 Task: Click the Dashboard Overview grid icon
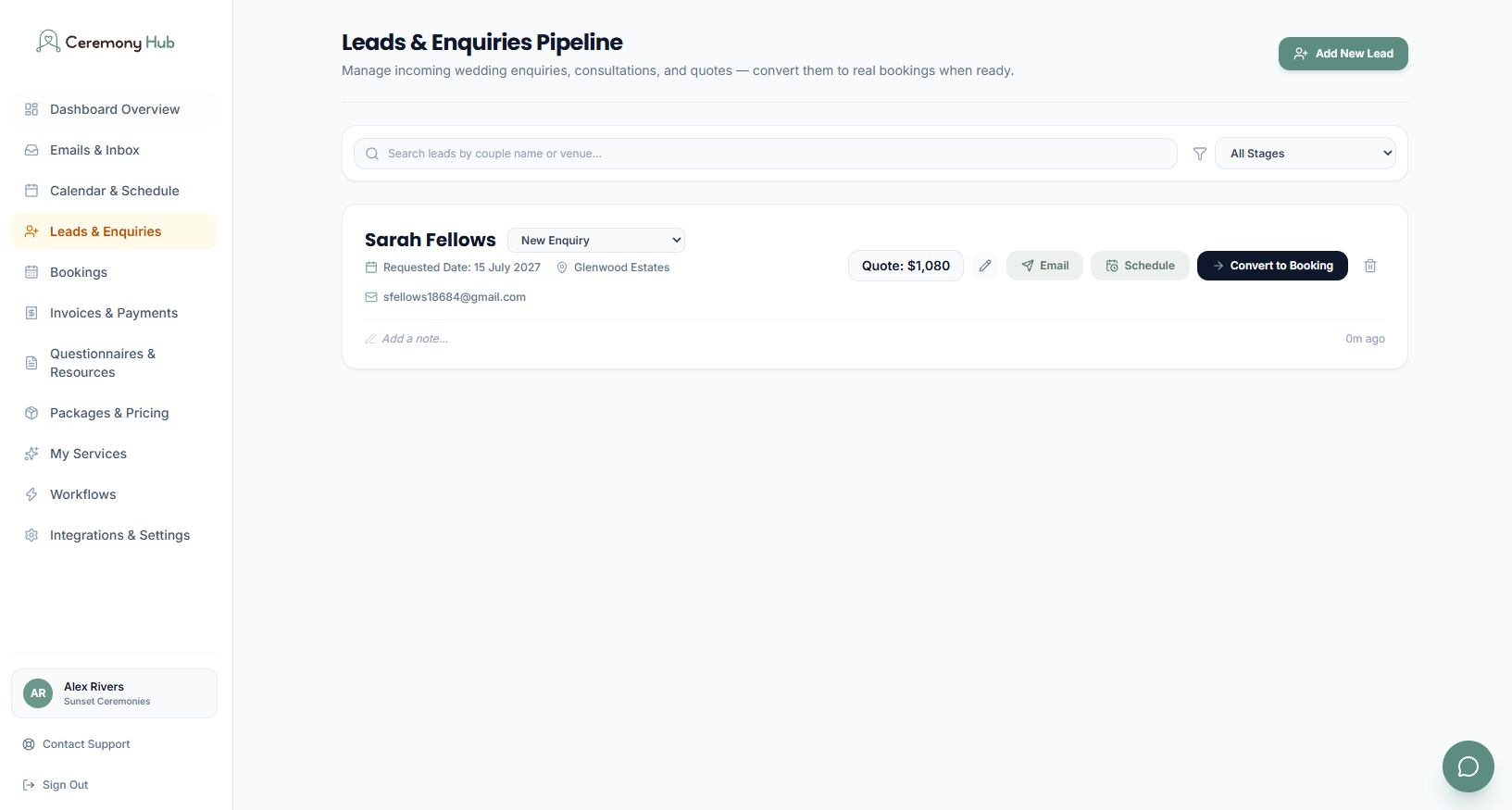pyautogui.click(x=31, y=109)
